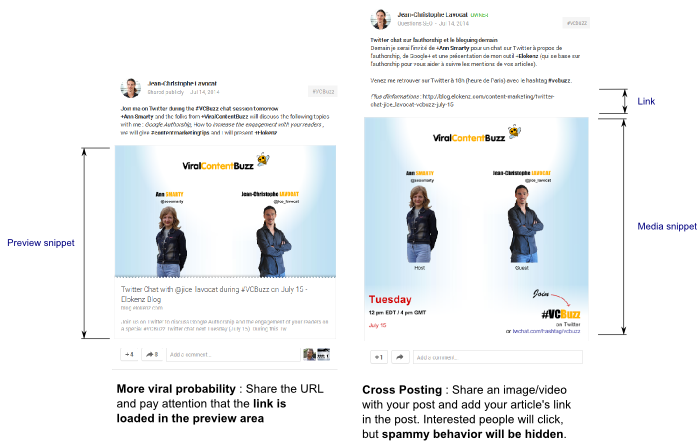The width and height of the screenshot is (700, 446).
Task: Click the right post's Add a comment field
Action: [498, 357]
